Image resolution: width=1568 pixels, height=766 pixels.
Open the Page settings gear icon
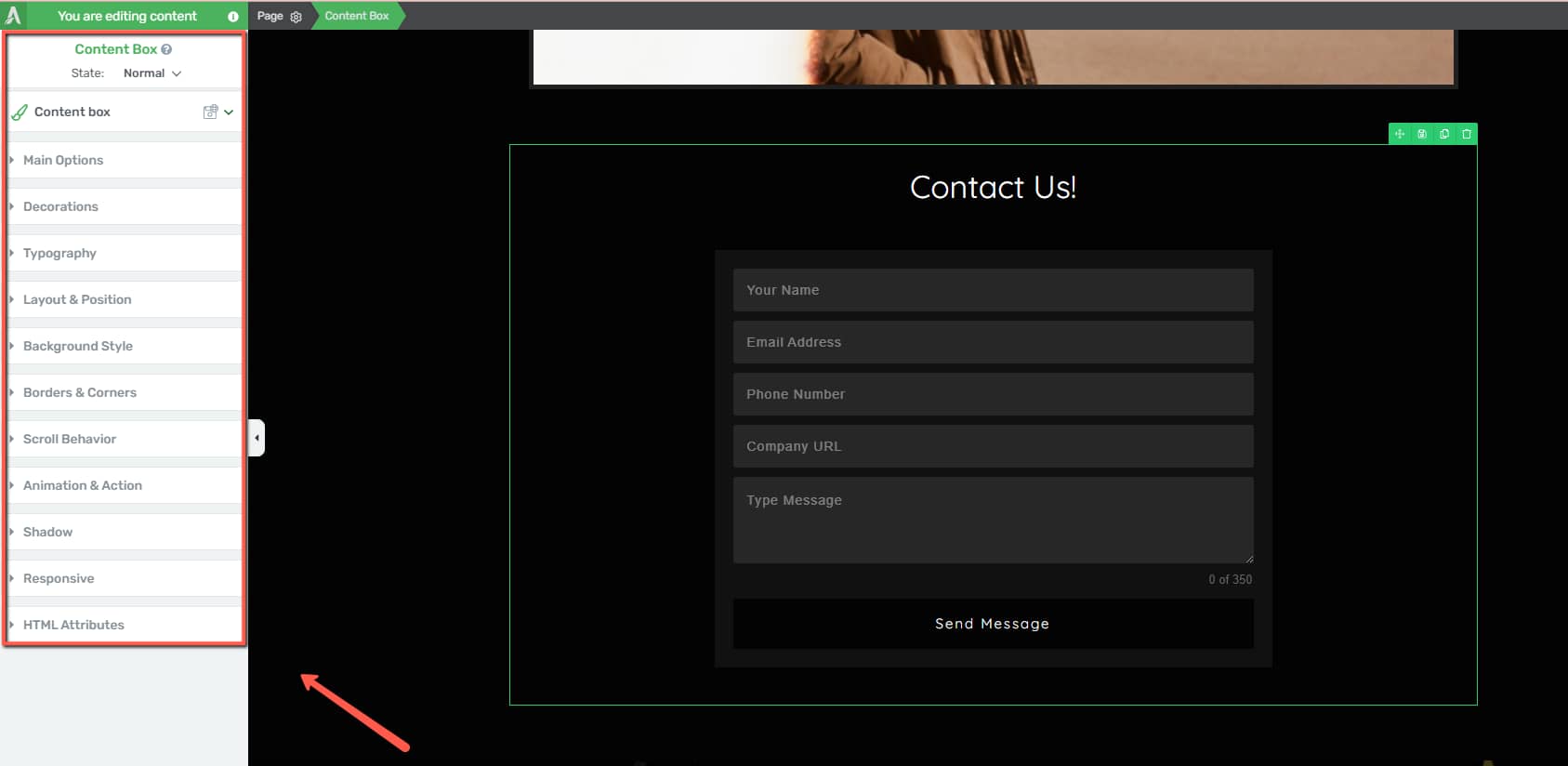pos(296,17)
